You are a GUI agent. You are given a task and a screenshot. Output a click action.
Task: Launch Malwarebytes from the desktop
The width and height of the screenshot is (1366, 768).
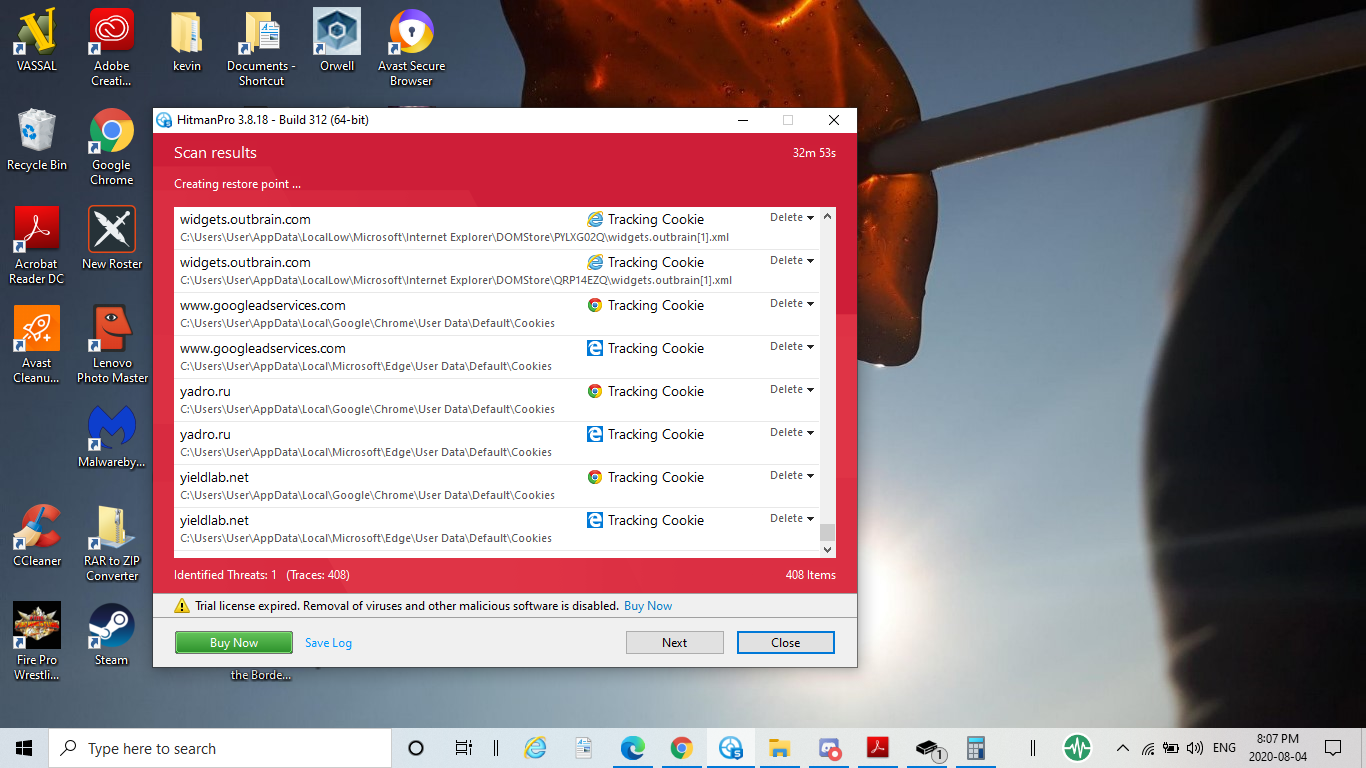pos(111,436)
